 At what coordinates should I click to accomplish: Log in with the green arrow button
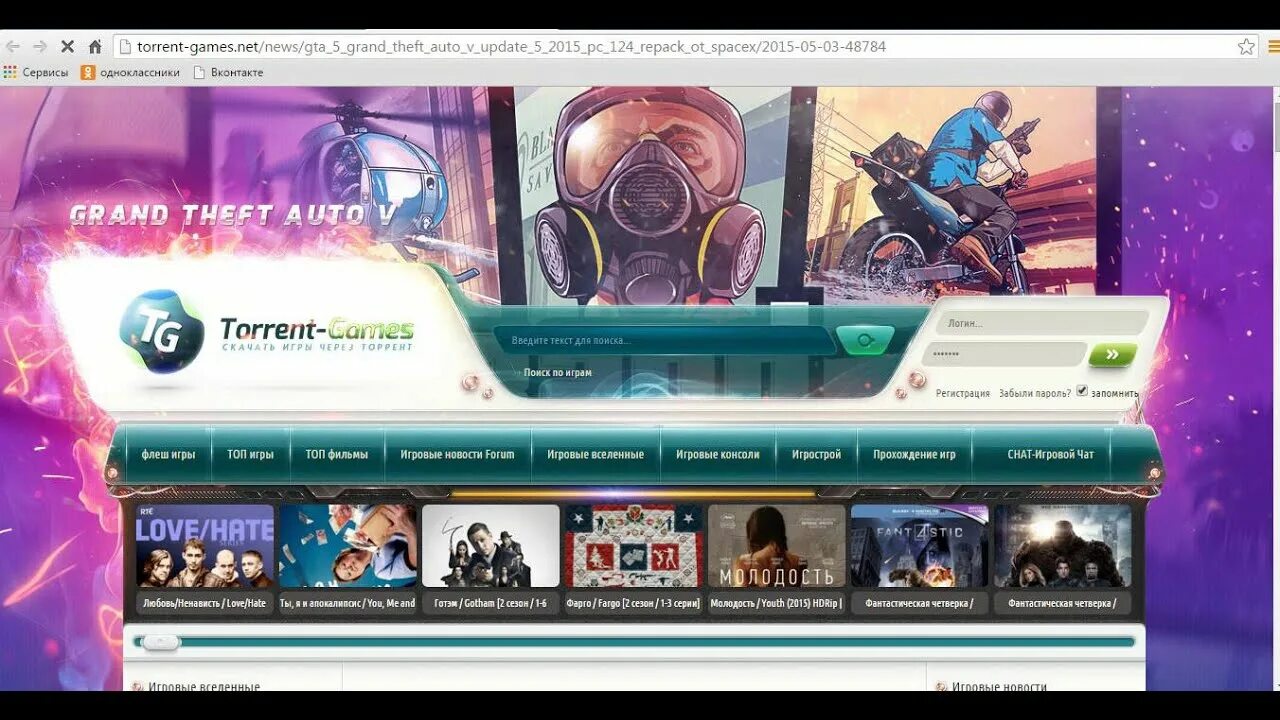pos(1112,354)
